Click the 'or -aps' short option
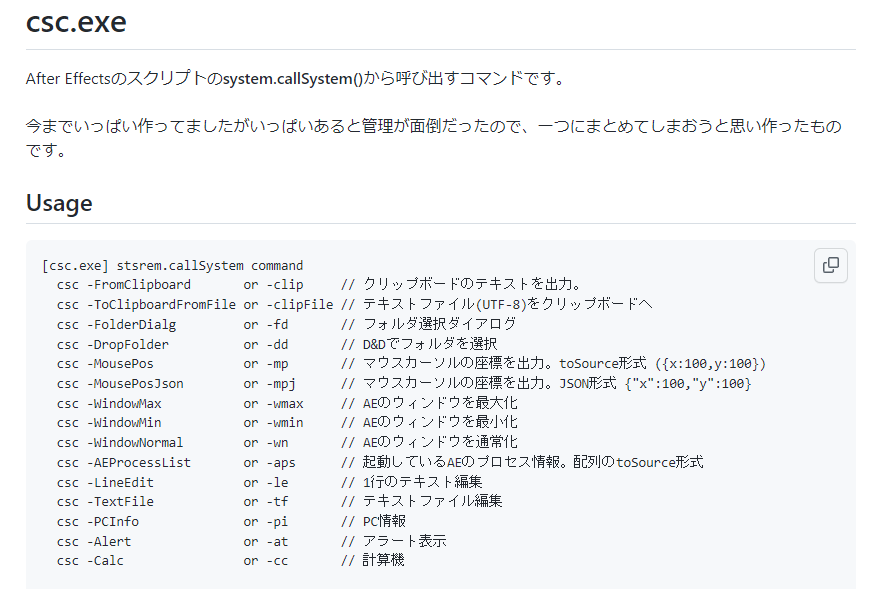This screenshot has width=878, height=589. 269,463
